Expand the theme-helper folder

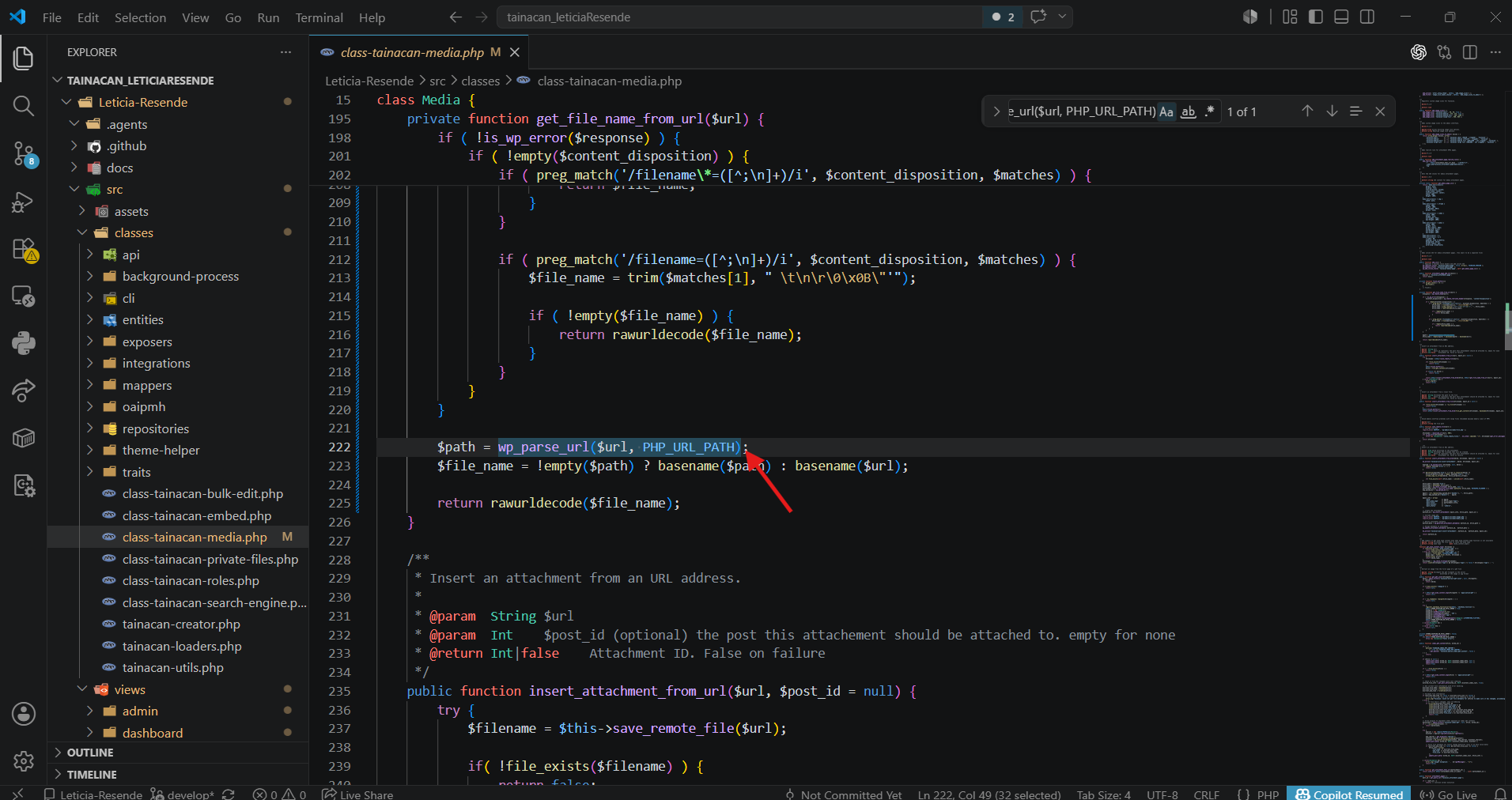[x=90, y=450]
